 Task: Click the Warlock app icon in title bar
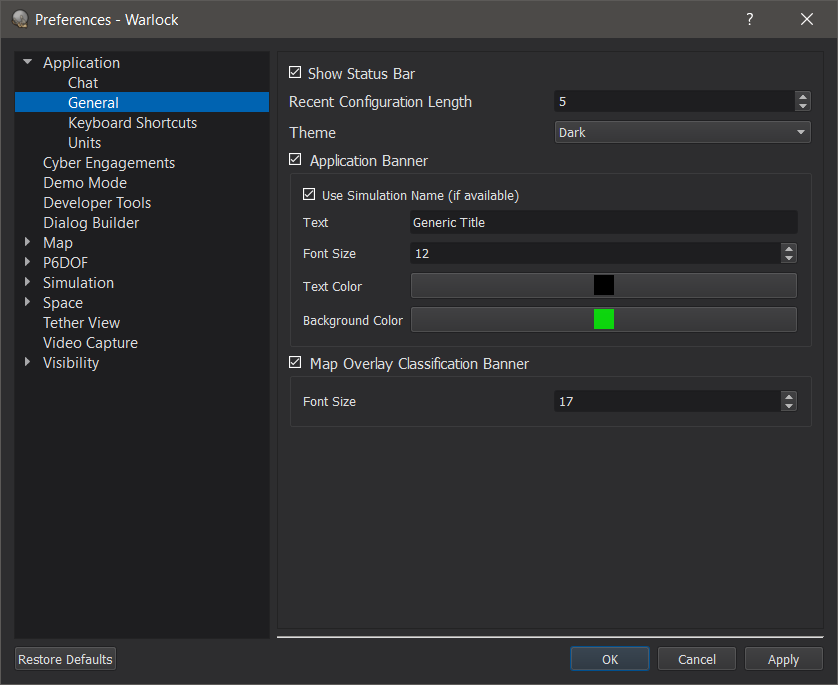click(x=20, y=19)
